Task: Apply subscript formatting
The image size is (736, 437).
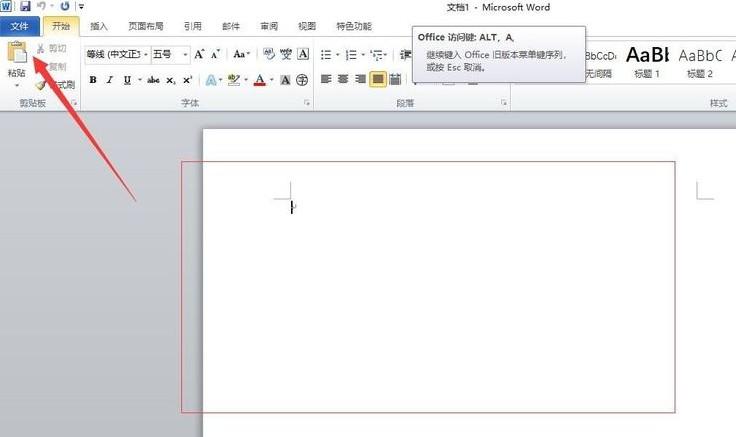Action: tap(171, 80)
